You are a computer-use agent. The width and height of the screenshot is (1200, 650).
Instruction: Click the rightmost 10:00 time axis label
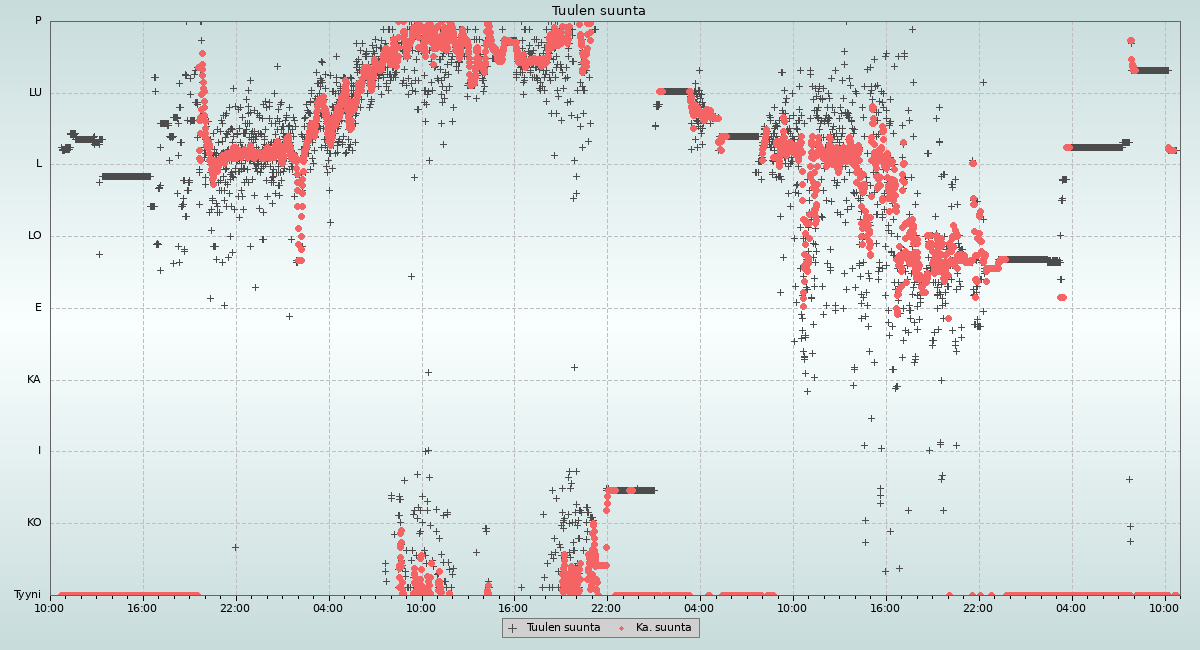(1164, 608)
